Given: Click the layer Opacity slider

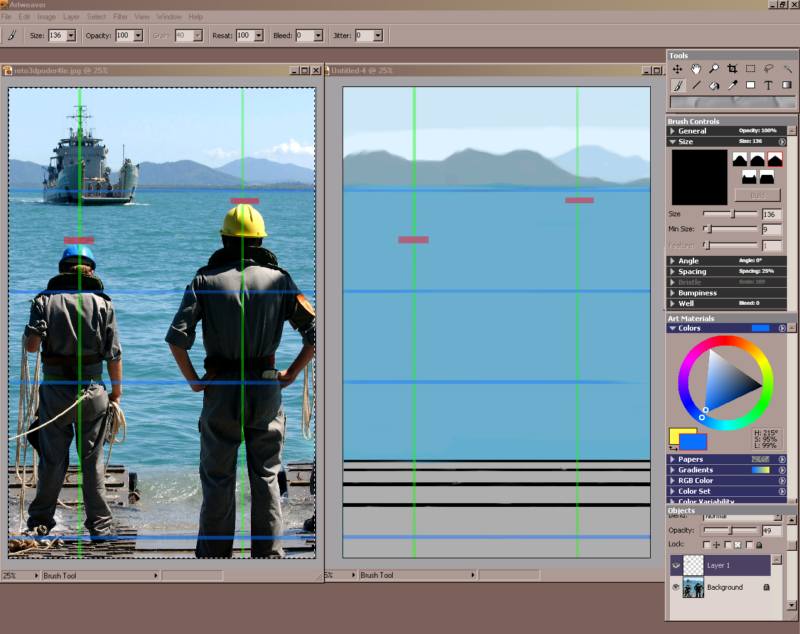Looking at the screenshot, I should (x=731, y=530).
